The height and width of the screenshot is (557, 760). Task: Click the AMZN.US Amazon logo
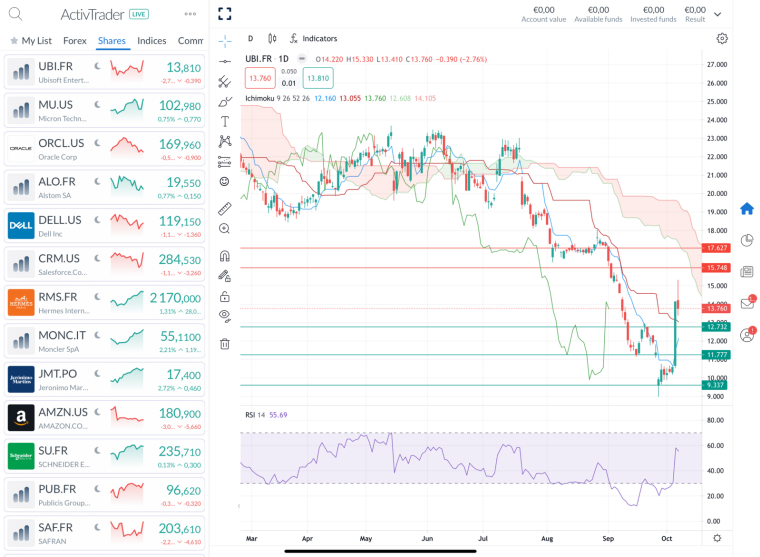[21, 418]
